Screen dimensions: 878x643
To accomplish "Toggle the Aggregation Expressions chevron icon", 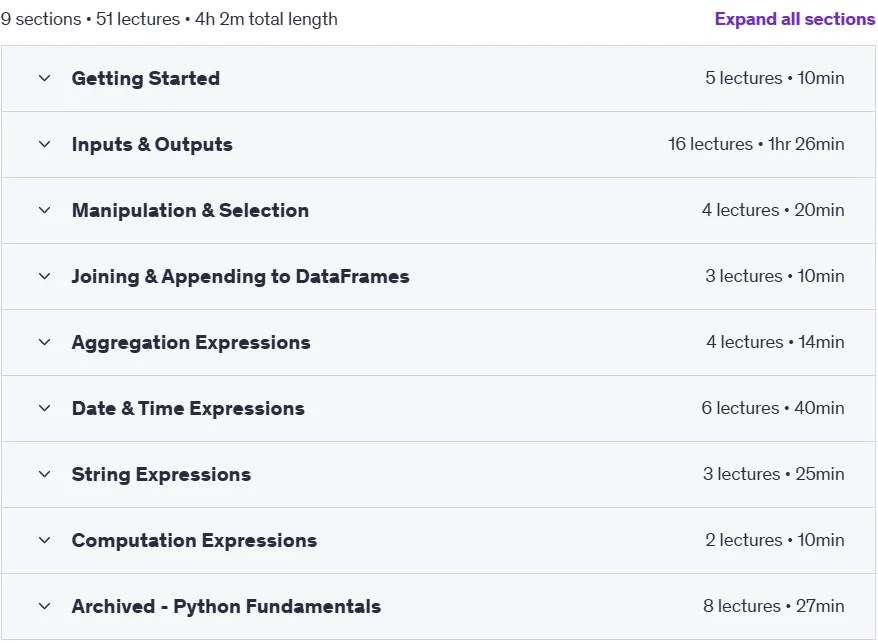I will 45,342.
